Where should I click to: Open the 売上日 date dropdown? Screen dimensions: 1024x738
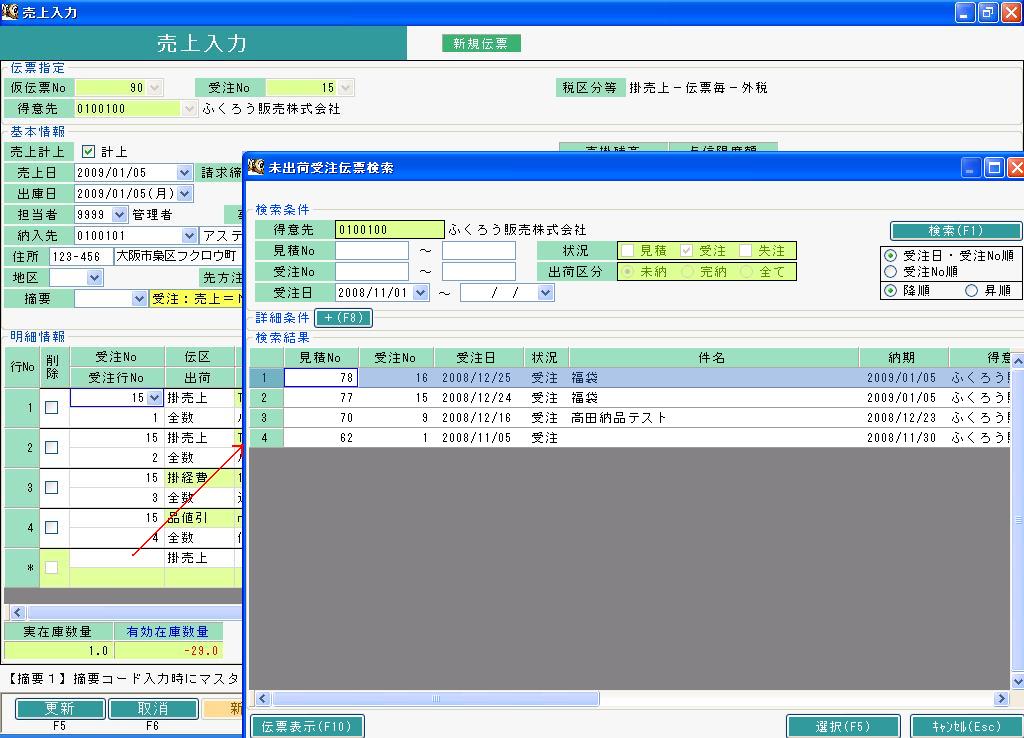[184, 172]
